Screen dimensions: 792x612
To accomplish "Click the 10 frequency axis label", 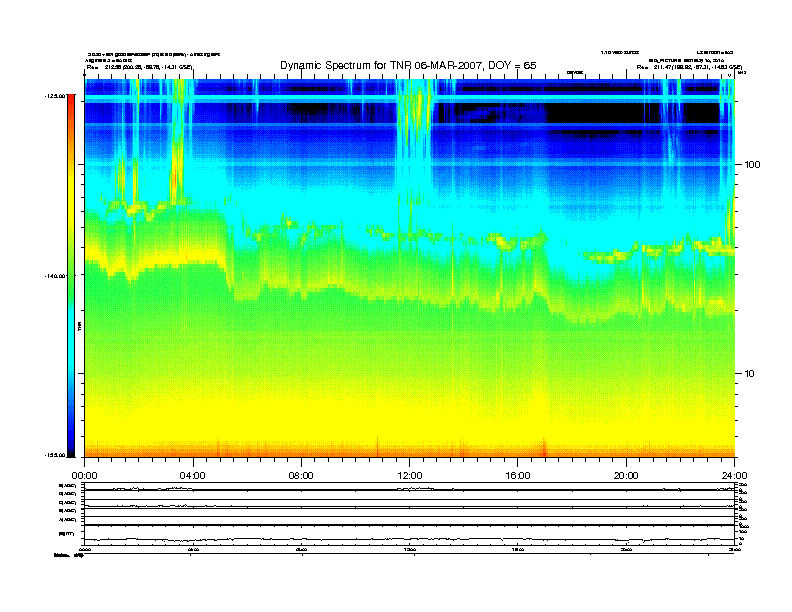I will (x=750, y=374).
